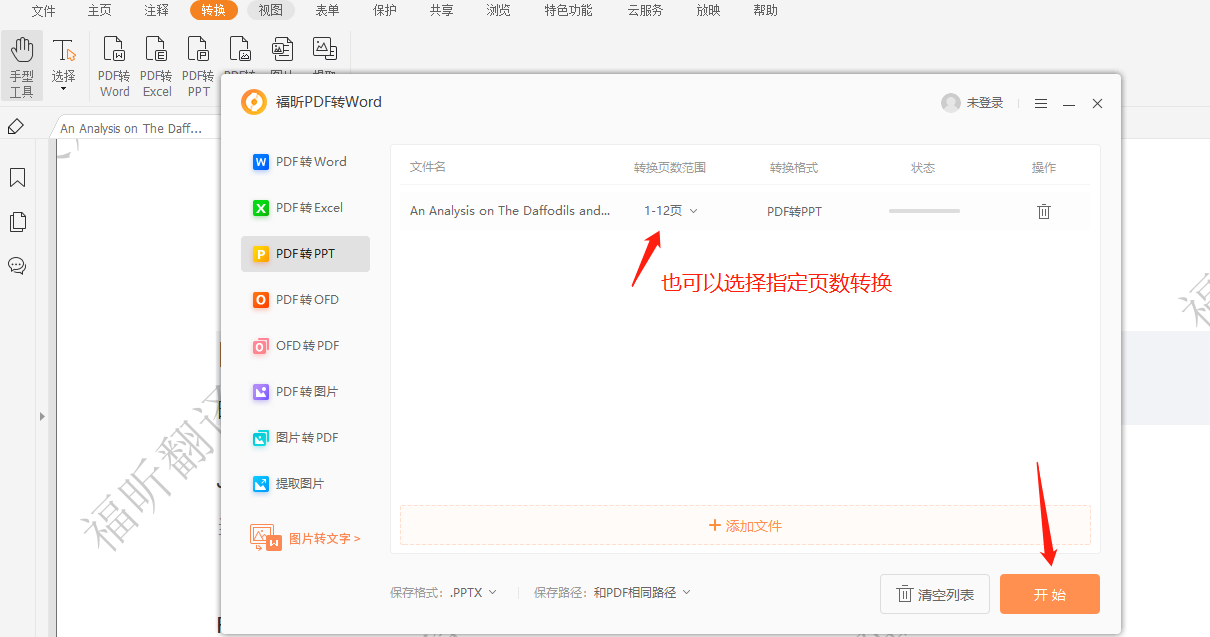This screenshot has width=1210, height=637.
Task: Click the orange 开始 button
Action: pos(1050,594)
